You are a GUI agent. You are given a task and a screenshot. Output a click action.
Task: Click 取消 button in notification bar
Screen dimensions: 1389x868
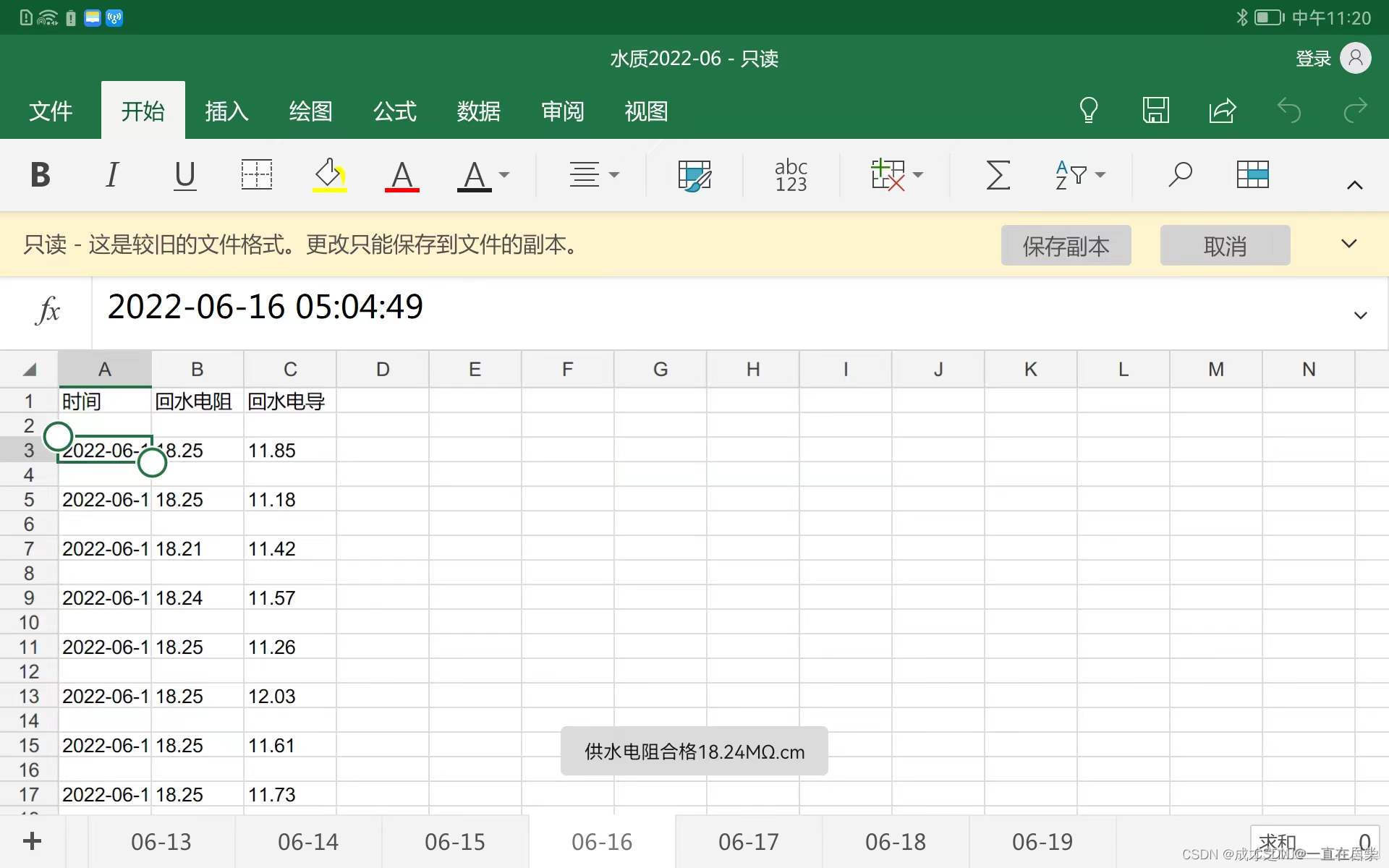coord(1225,246)
